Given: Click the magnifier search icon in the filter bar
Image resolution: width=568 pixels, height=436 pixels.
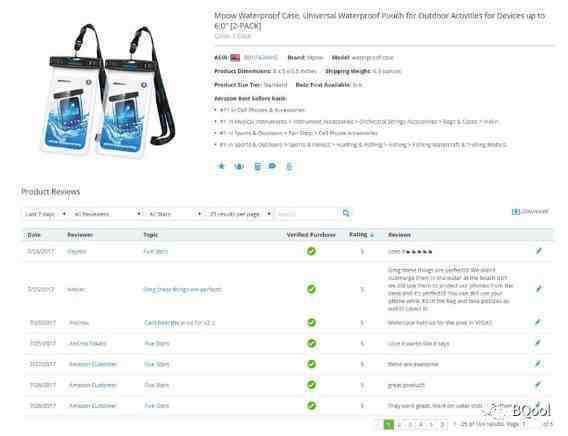Looking at the screenshot, I should [346, 213].
